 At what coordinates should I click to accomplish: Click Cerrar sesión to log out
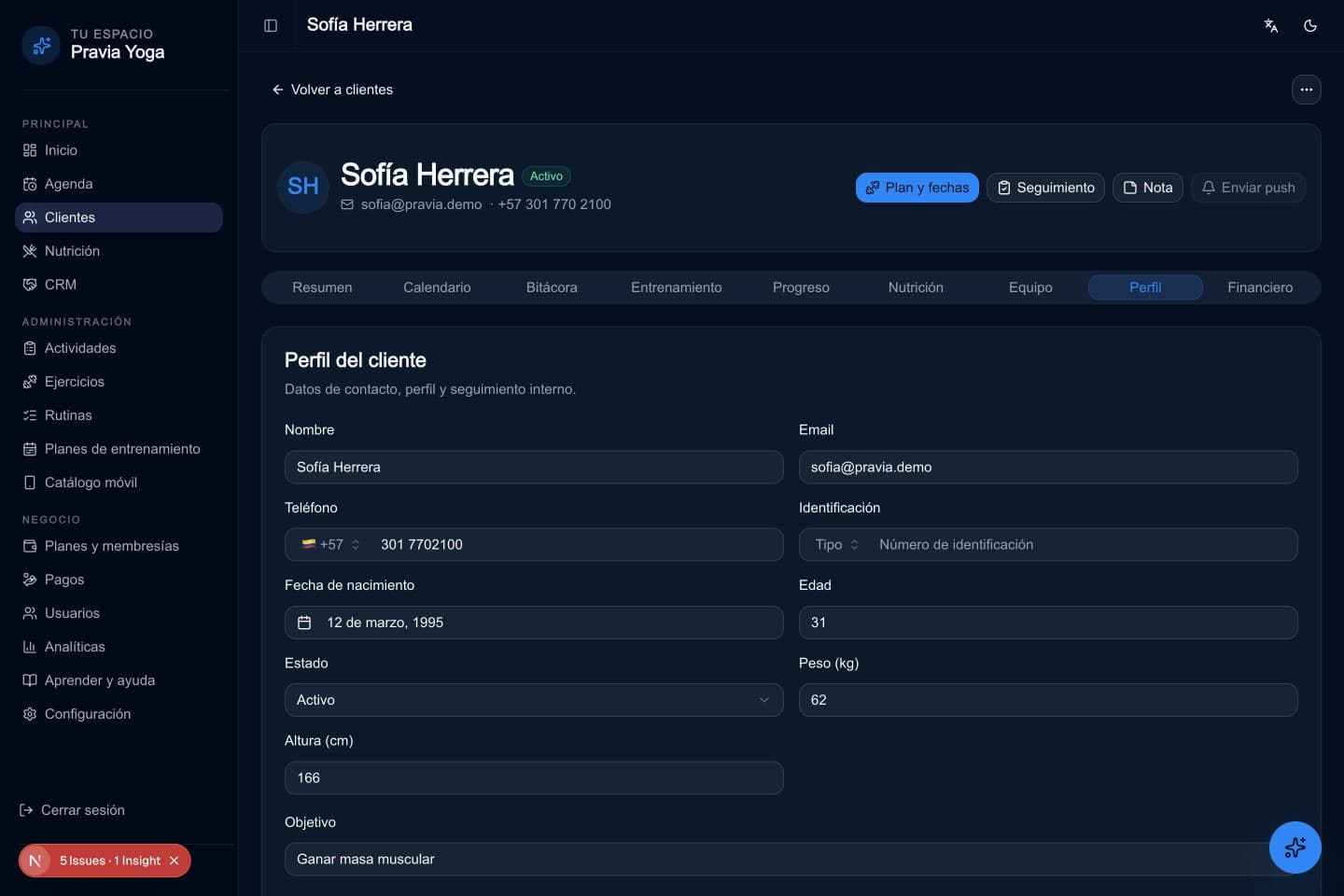click(x=73, y=810)
